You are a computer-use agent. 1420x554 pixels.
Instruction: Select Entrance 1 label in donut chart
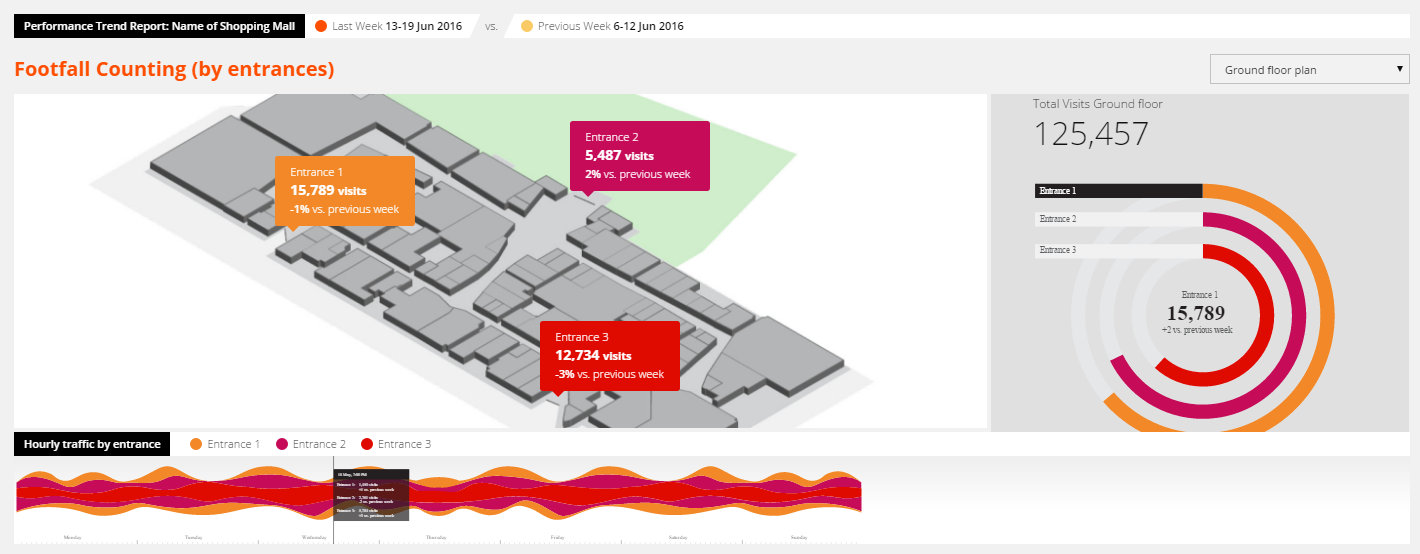pyautogui.click(x=1118, y=190)
